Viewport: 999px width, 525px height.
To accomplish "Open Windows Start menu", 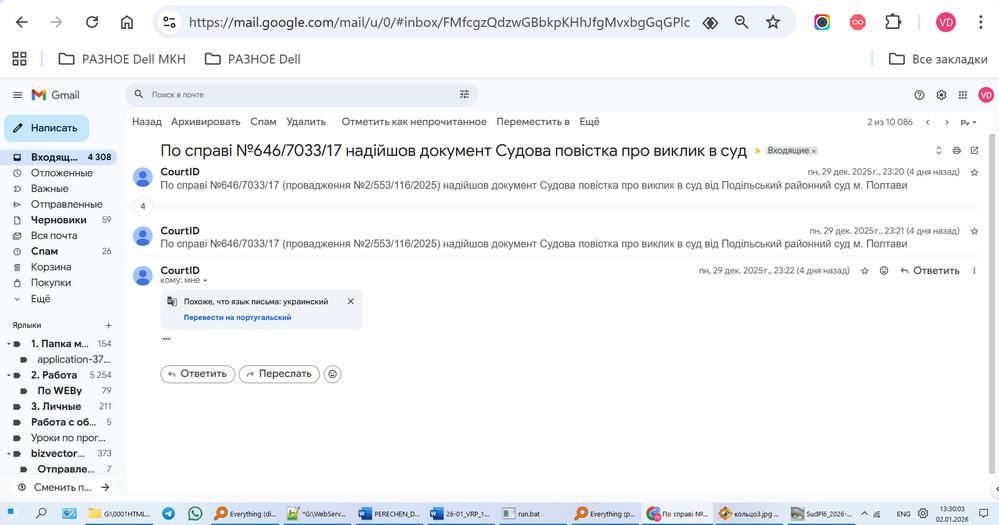I will (11, 514).
